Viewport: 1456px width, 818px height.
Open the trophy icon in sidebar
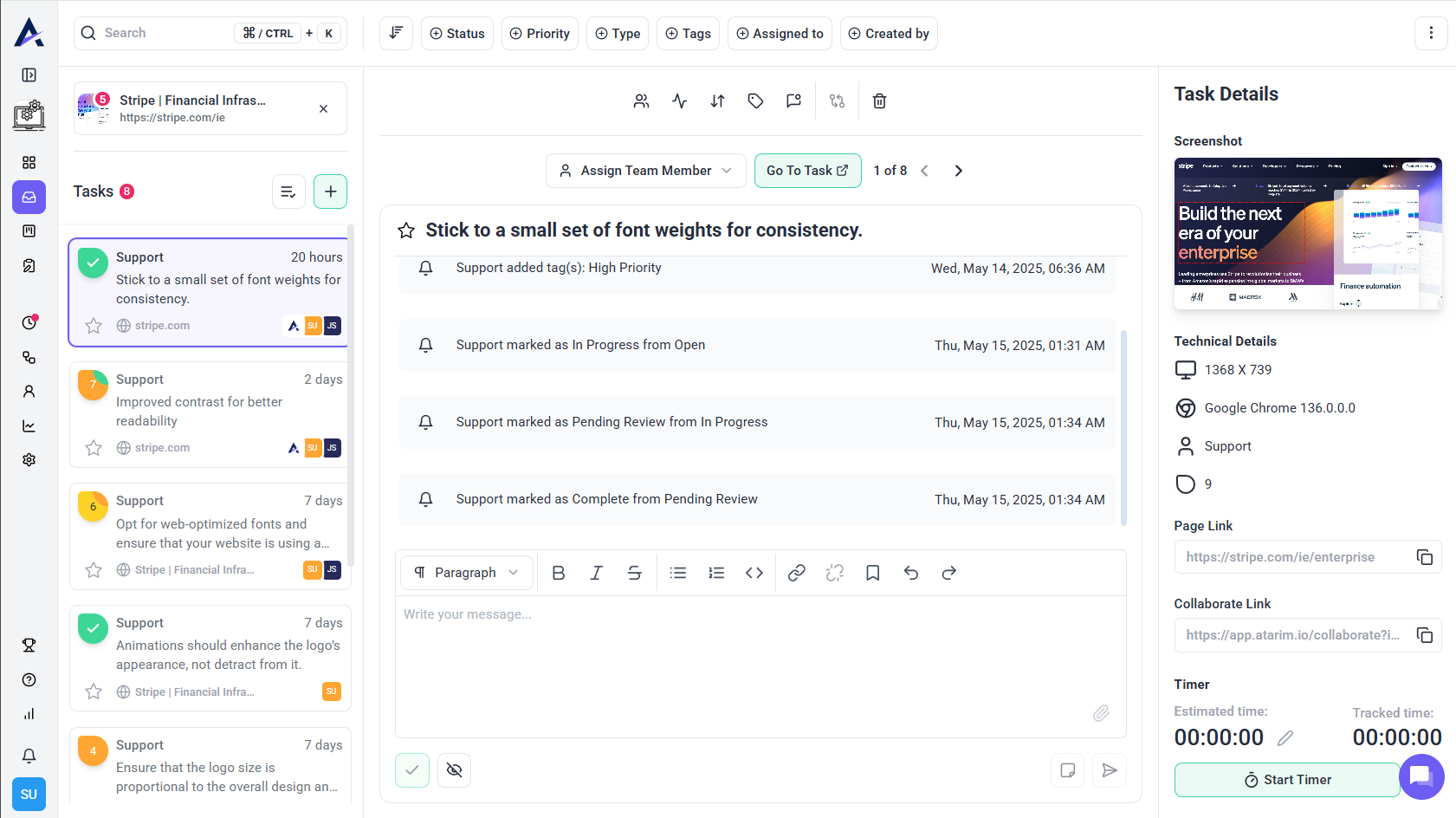click(x=29, y=646)
